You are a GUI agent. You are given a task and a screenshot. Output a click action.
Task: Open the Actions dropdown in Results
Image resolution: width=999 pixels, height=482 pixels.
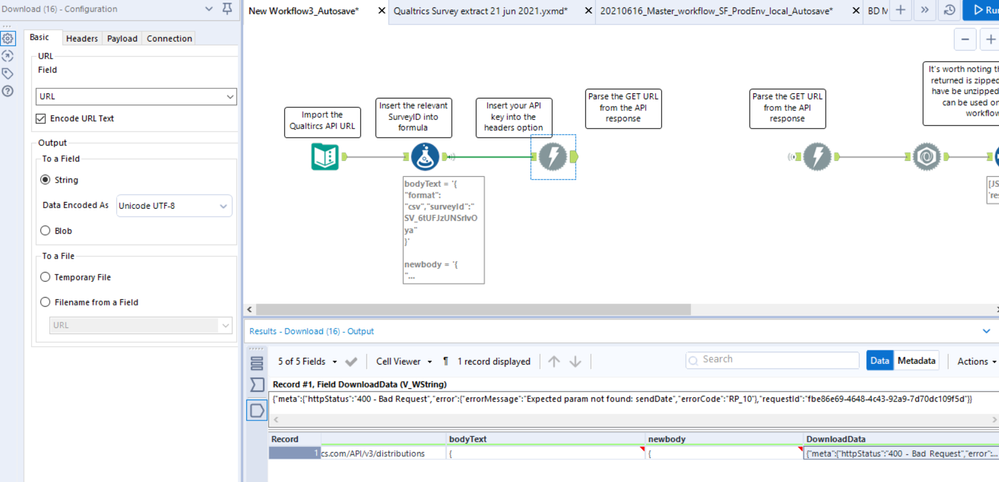[x=977, y=362]
